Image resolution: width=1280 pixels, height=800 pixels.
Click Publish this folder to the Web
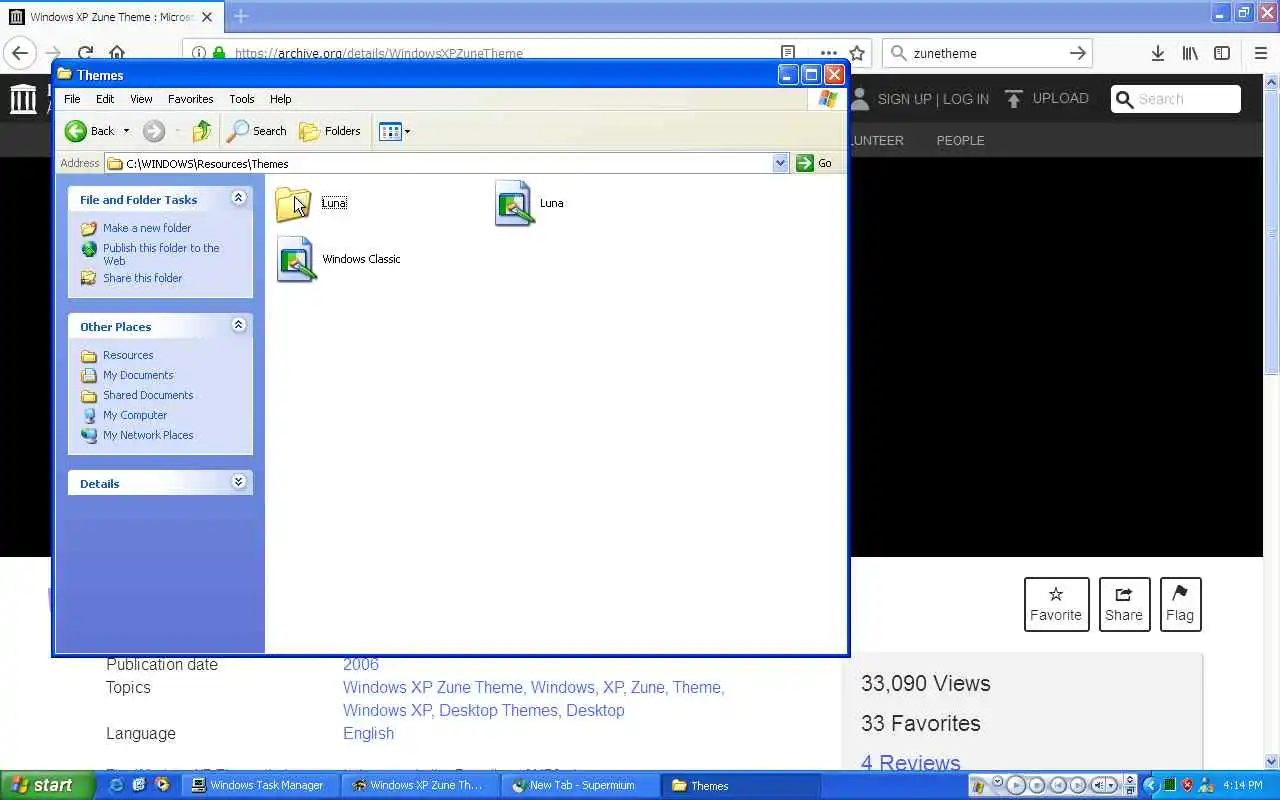160,254
